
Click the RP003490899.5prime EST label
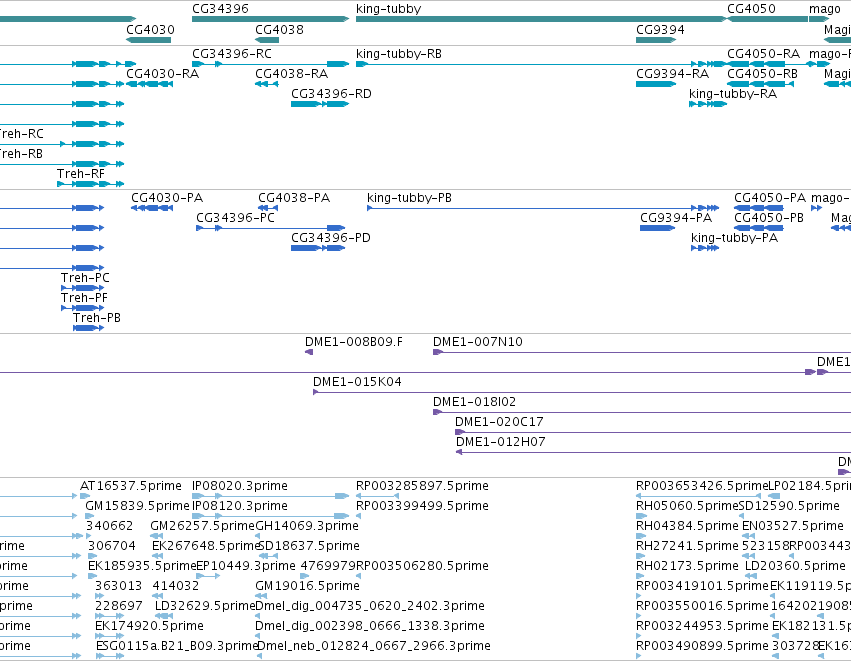coord(703,647)
